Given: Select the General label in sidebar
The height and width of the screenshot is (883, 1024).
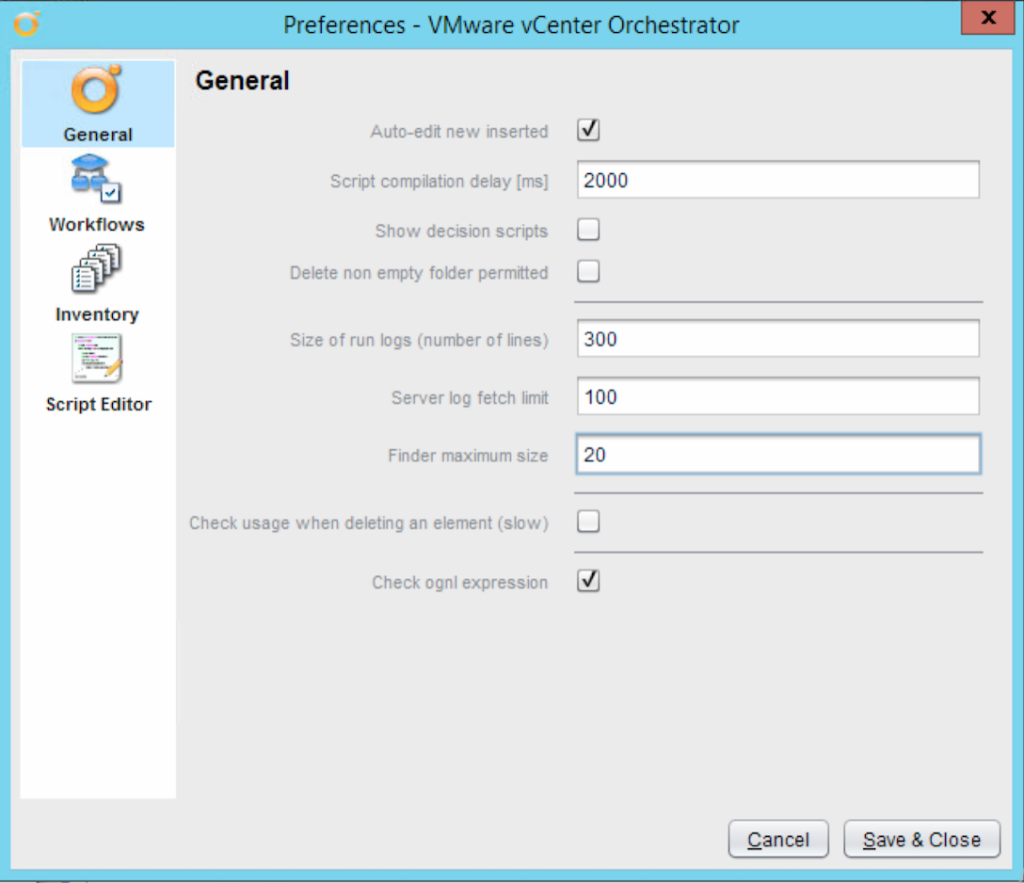Looking at the screenshot, I should point(98,135).
